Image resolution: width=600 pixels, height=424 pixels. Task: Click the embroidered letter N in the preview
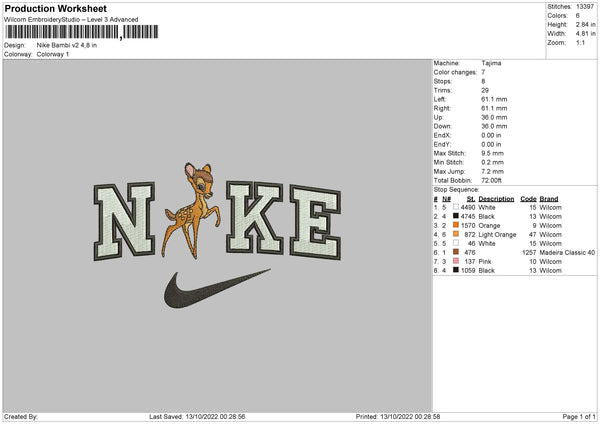coord(124,221)
